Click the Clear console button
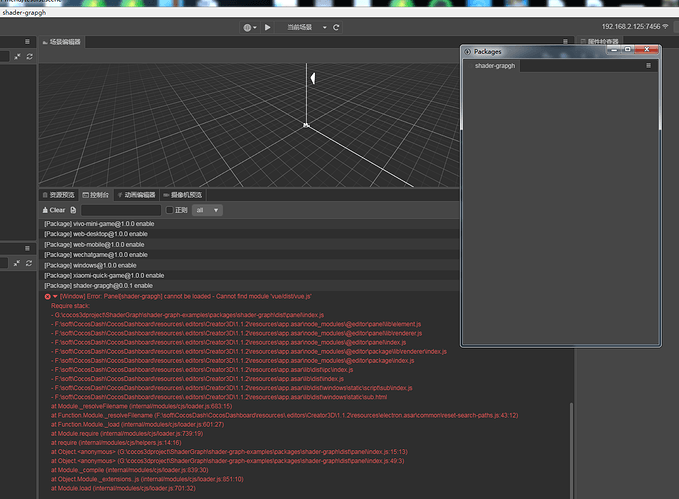This screenshot has width=679, height=499. (x=53, y=210)
